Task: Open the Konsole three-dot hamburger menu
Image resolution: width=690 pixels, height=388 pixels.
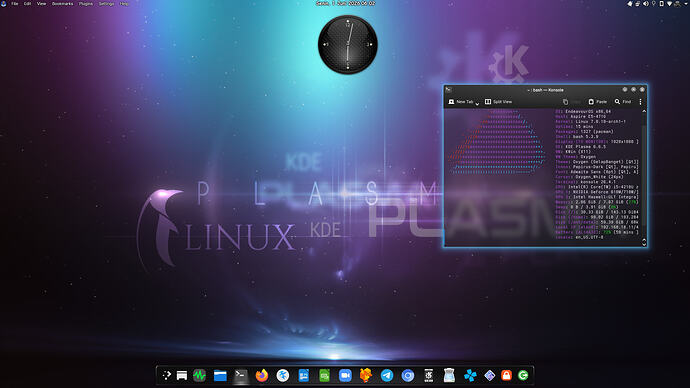Action: click(640, 102)
